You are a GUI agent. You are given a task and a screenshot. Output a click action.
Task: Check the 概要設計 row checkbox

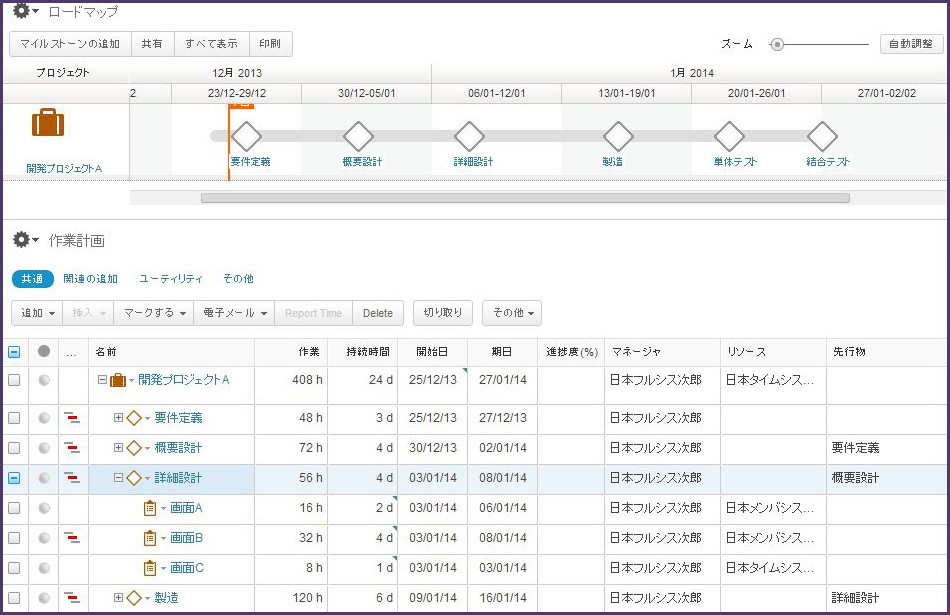14,448
